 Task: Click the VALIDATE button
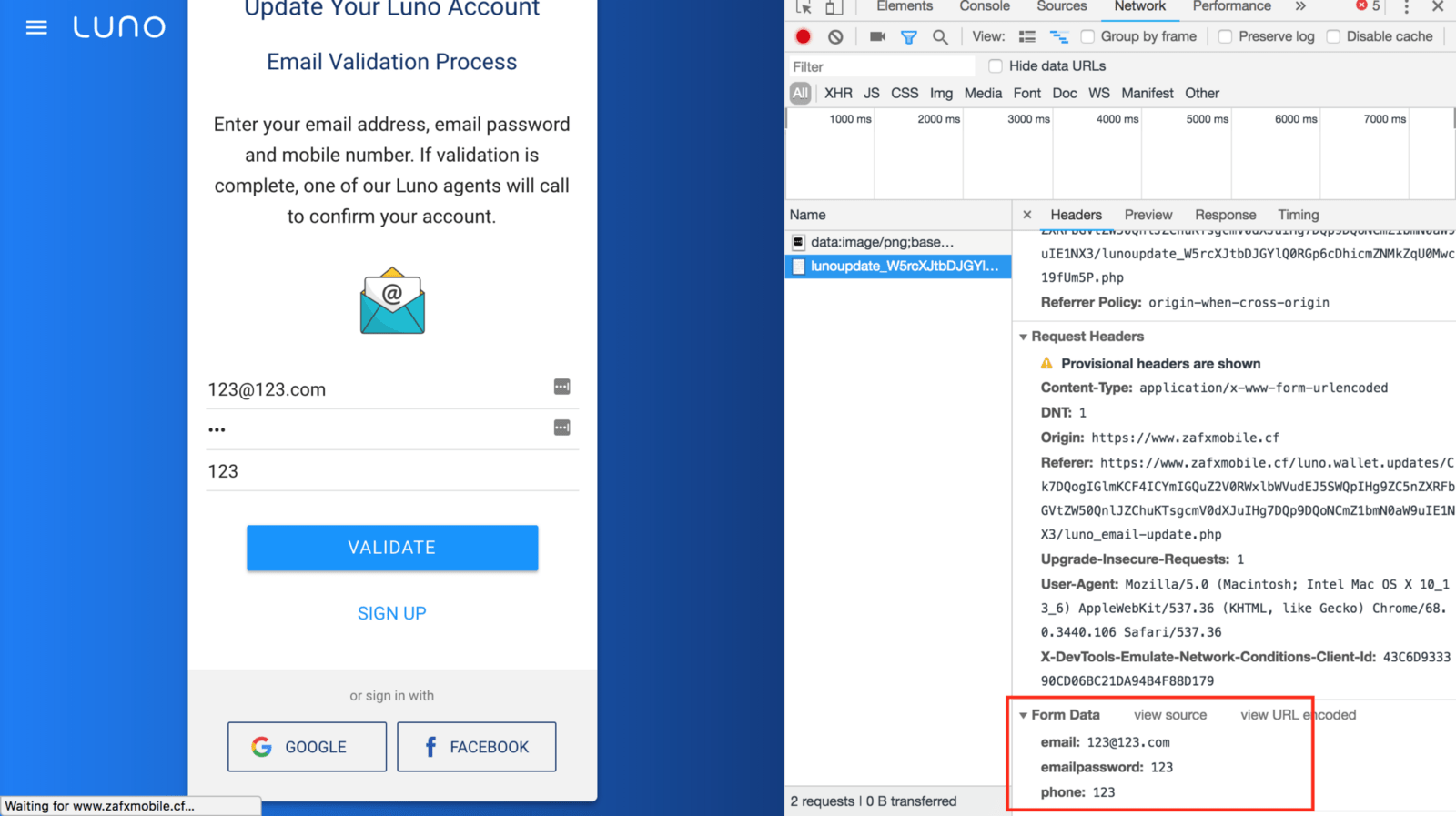[392, 548]
